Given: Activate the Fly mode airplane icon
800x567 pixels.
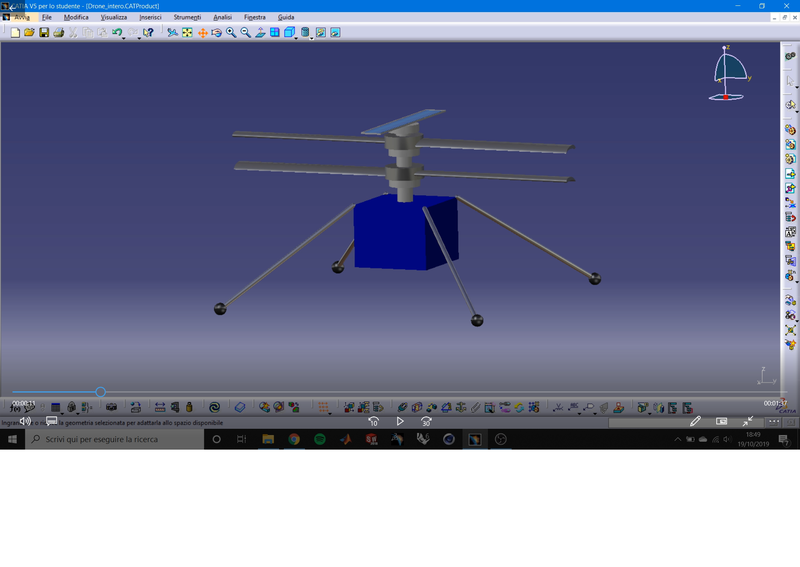Looking at the screenshot, I should [x=172, y=33].
